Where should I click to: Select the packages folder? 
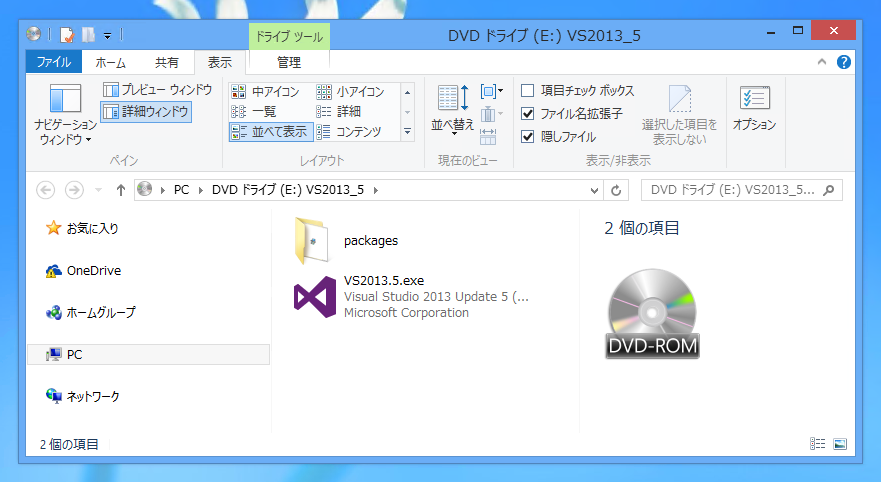[346, 241]
